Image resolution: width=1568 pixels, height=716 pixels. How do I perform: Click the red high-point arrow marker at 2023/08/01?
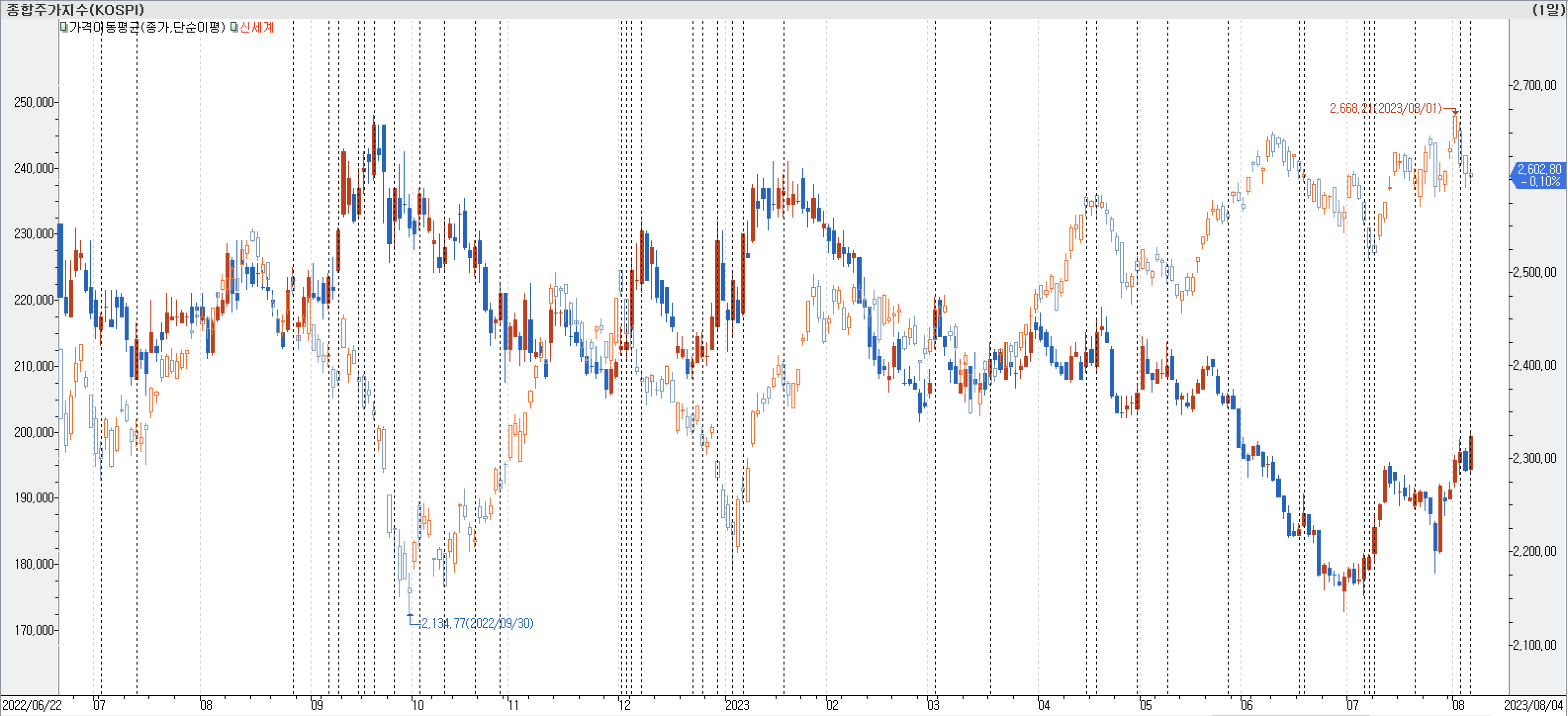coord(1455,112)
